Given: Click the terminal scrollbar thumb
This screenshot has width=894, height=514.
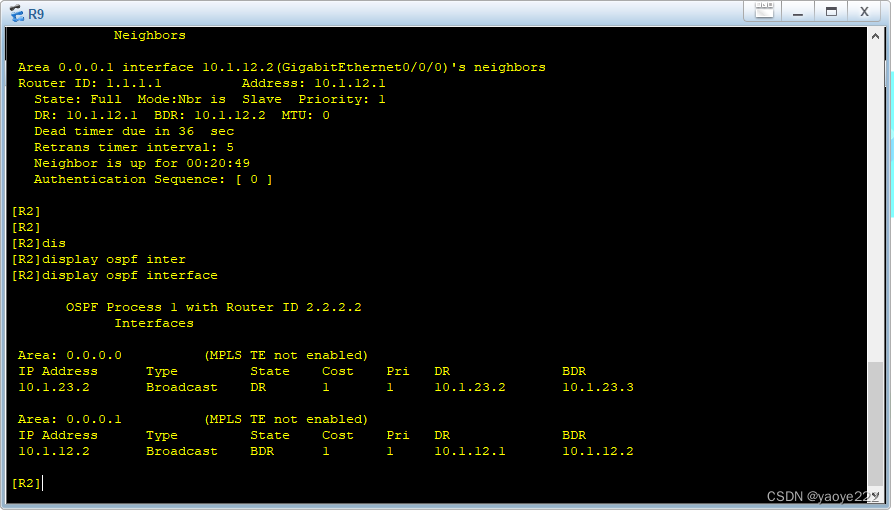Looking at the screenshot, I should click(x=875, y=423).
